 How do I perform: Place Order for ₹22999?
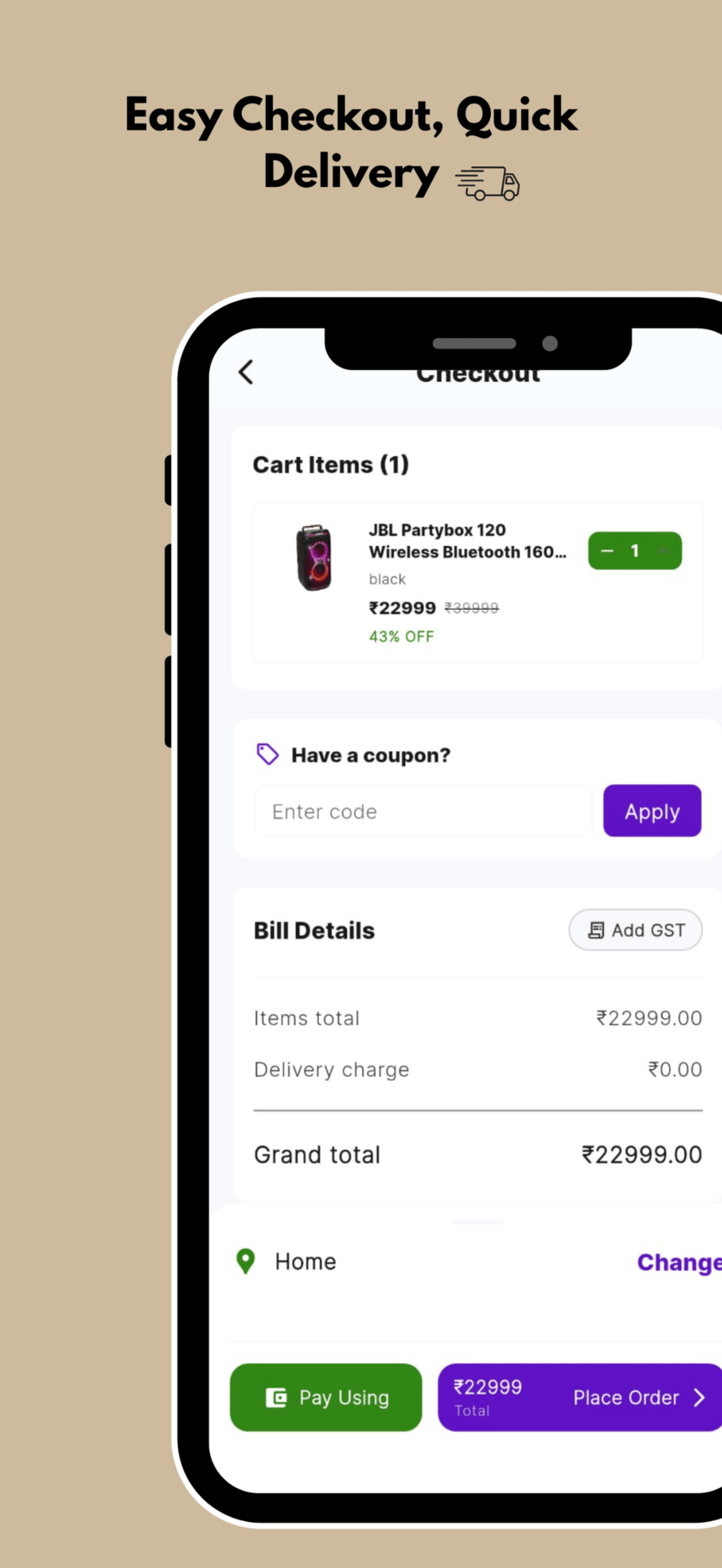pos(579,1398)
